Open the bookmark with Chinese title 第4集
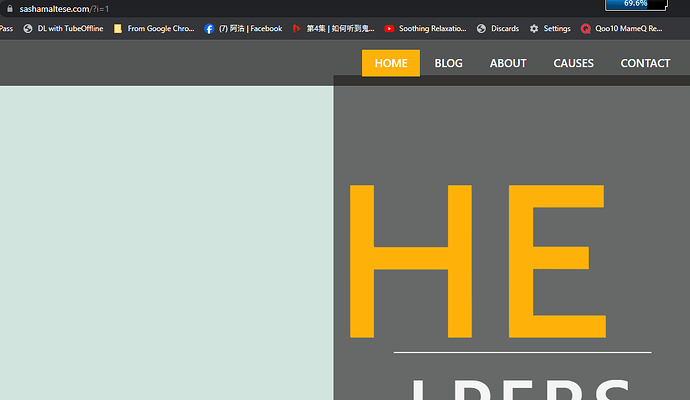Image resolution: width=690 pixels, height=400 pixels. (332, 29)
